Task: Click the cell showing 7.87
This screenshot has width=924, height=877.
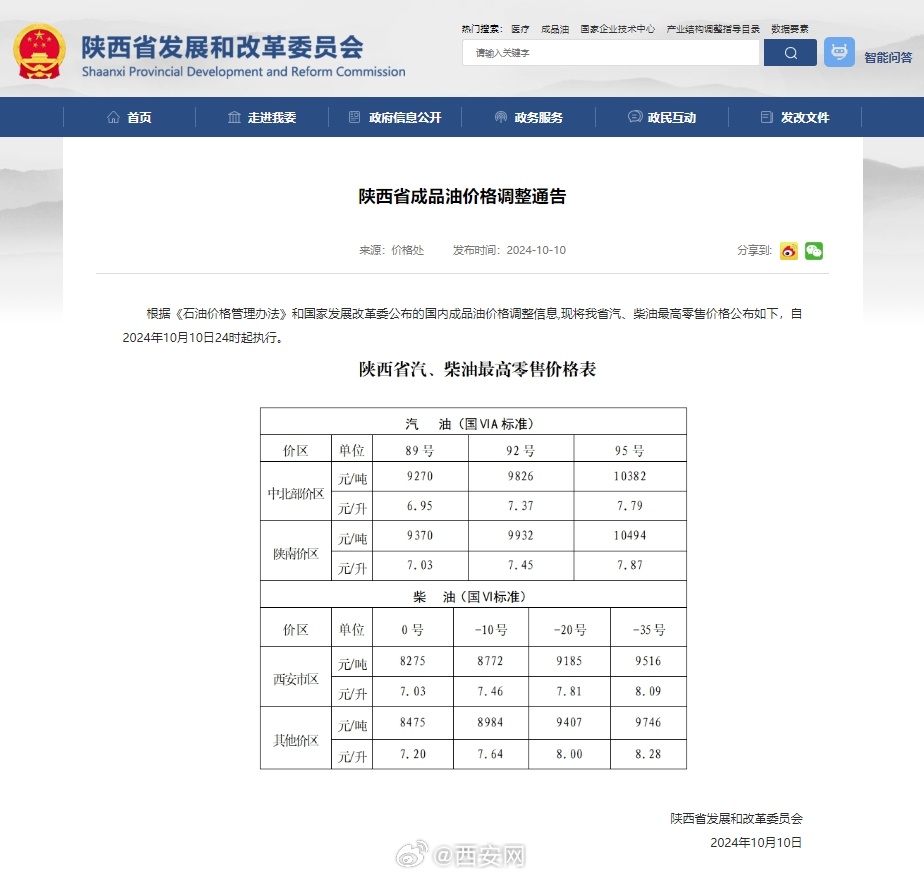Action: [630, 565]
